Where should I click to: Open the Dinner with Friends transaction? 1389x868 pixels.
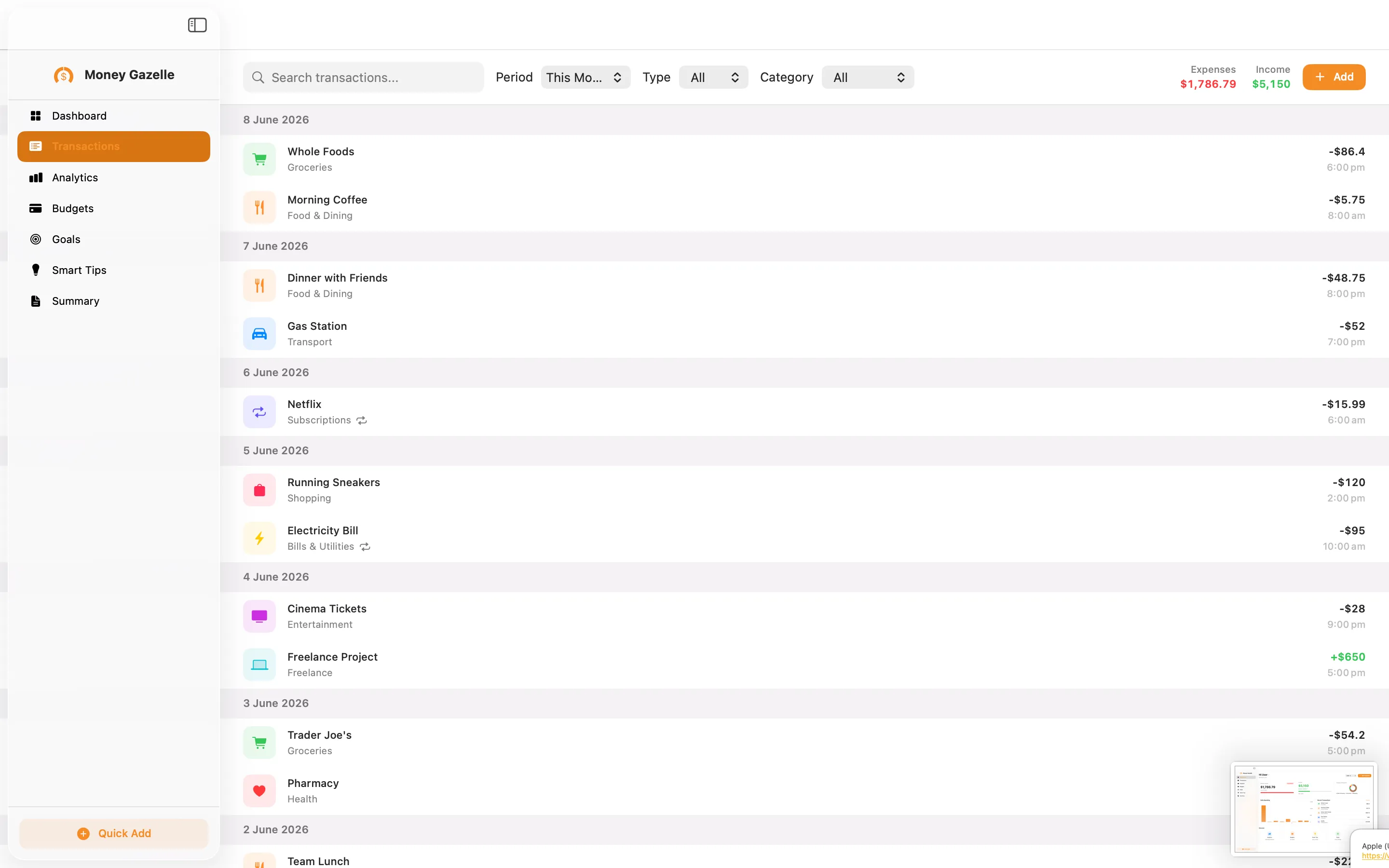(x=804, y=285)
